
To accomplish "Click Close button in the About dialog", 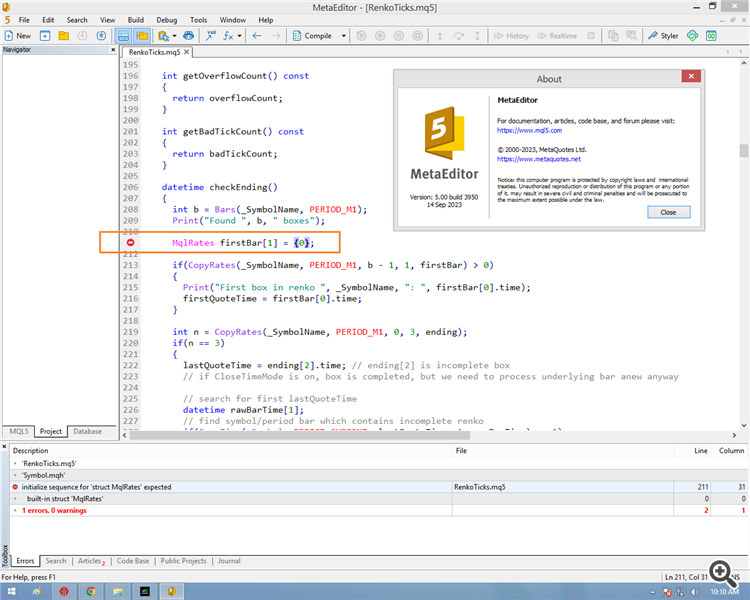I will (669, 212).
